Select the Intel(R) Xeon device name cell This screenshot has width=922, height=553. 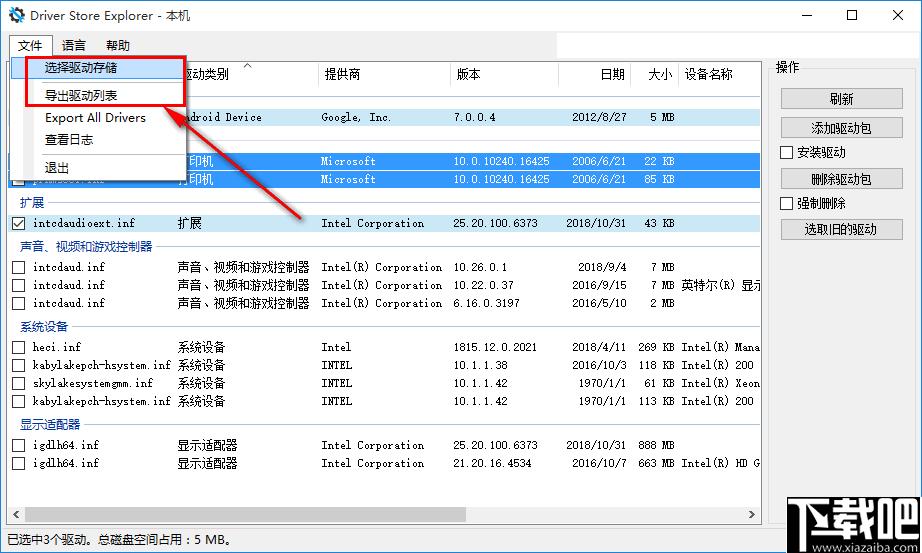[720, 384]
